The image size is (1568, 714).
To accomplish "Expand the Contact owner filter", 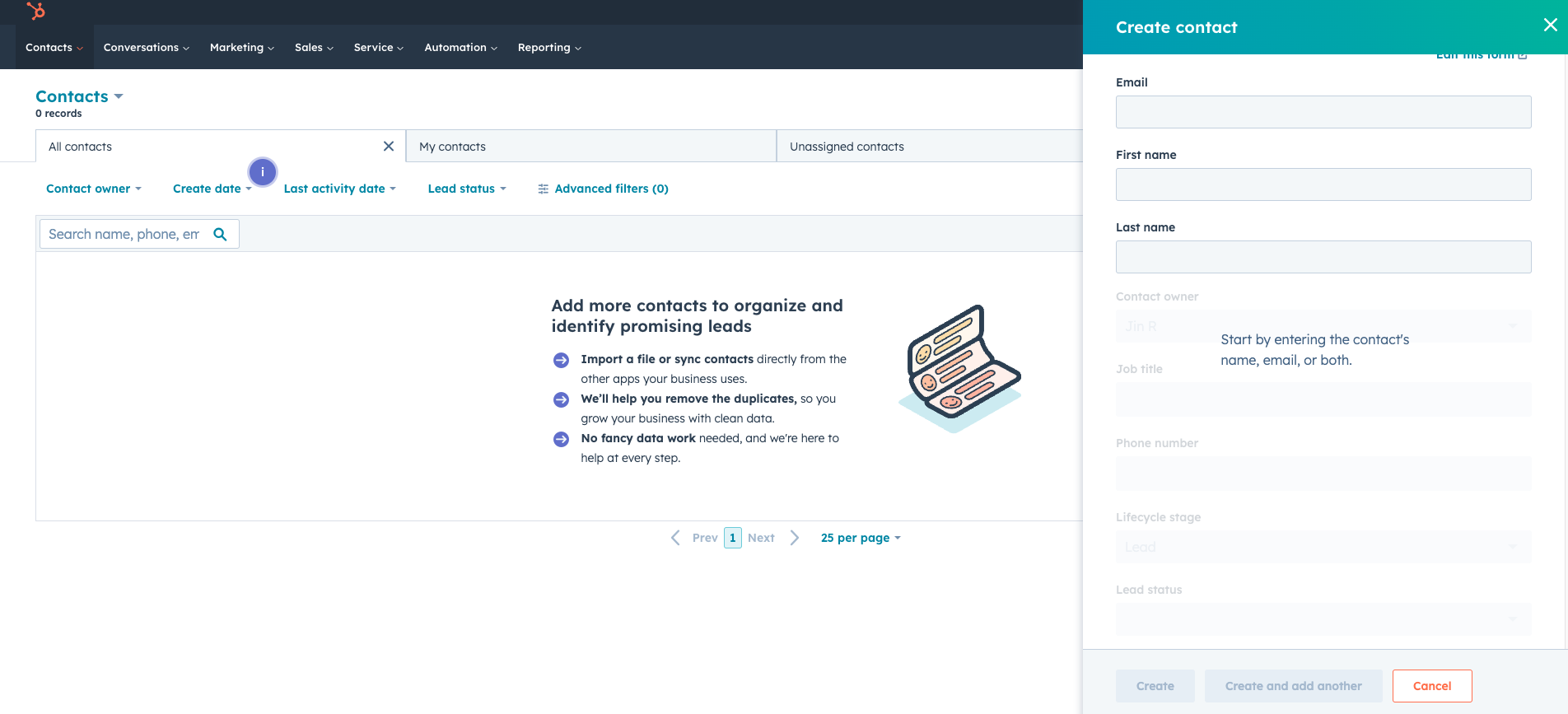I will [93, 189].
